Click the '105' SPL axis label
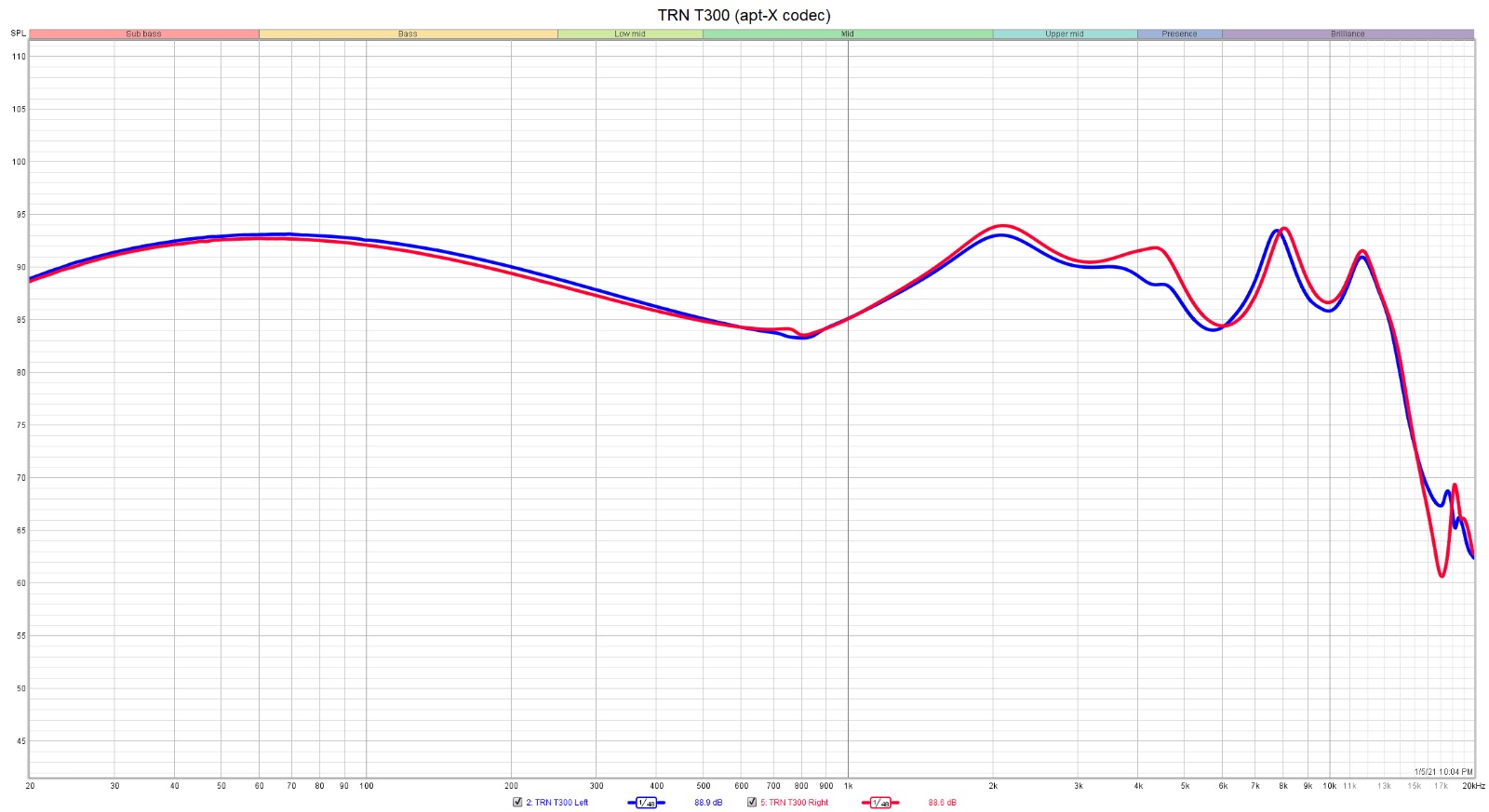 19,110
